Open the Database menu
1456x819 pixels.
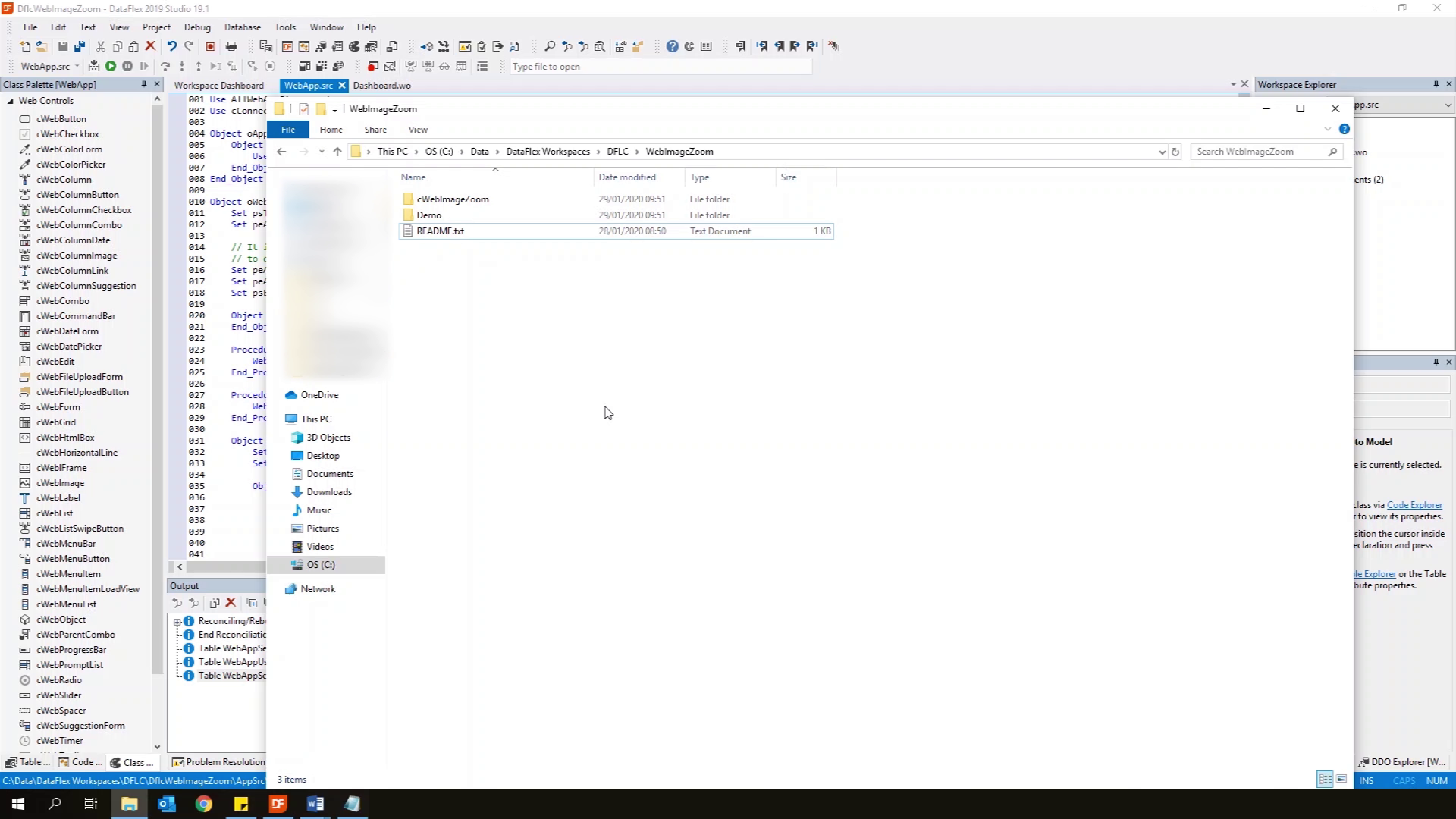pyautogui.click(x=242, y=27)
